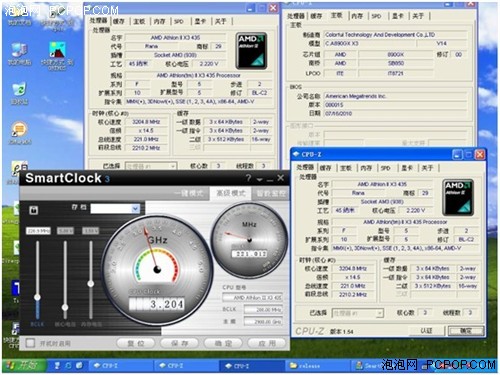
Task: Open the 智能监控 tab in SmartClock
Action: (x=271, y=193)
